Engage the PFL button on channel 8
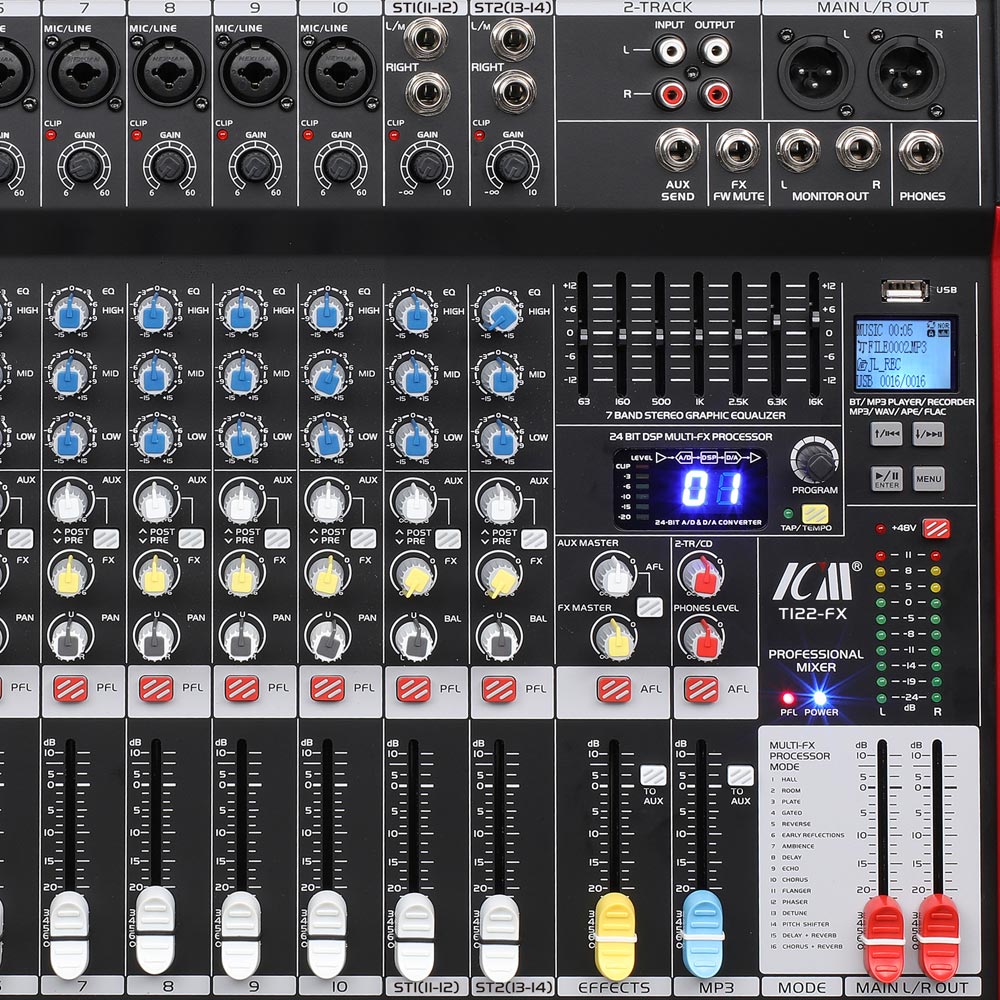Image resolution: width=1000 pixels, height=1000 pixels. coord(156,688)
